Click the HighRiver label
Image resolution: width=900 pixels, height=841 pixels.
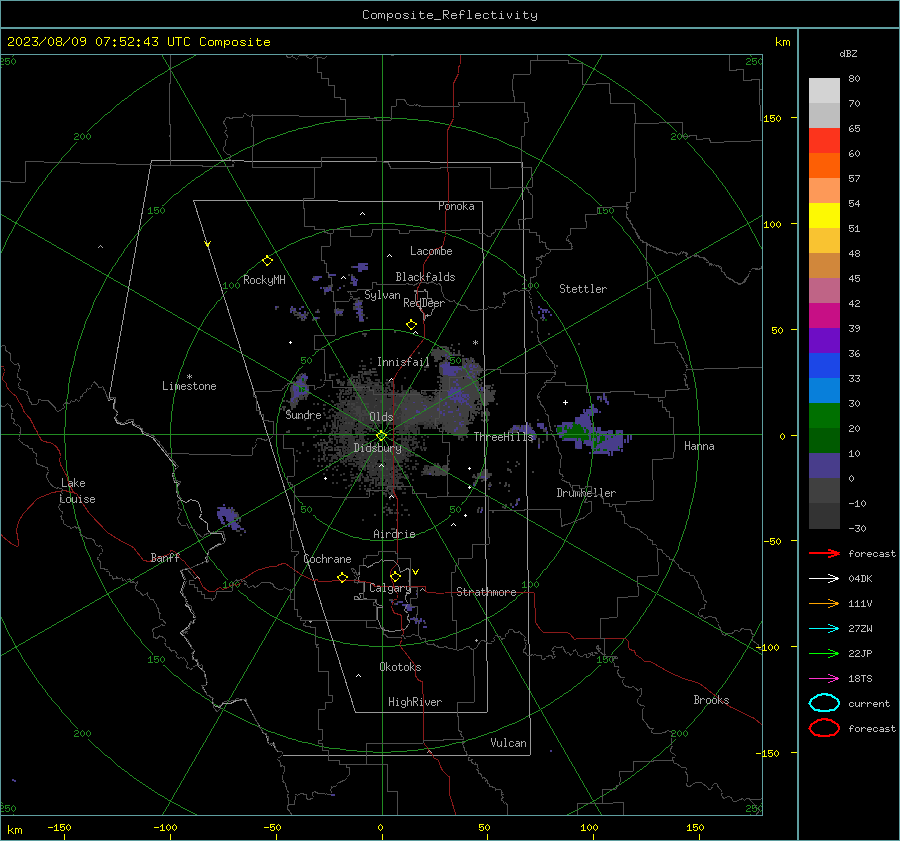415,702
